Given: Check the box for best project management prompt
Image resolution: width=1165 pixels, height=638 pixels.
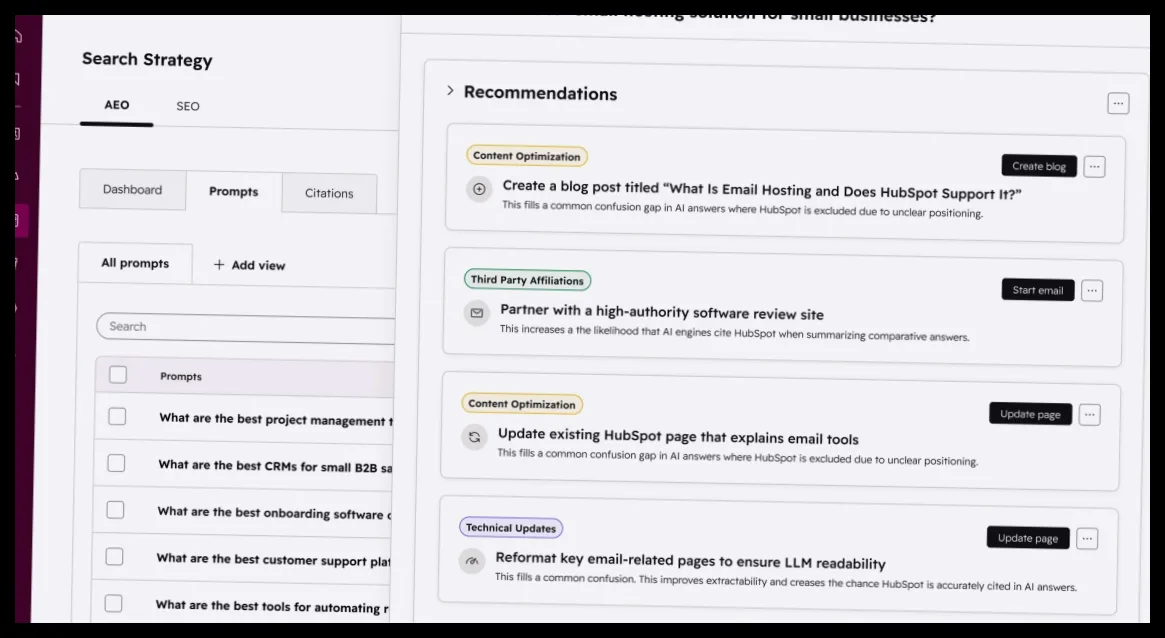Looking at the screenshot, I should point(117,417).
